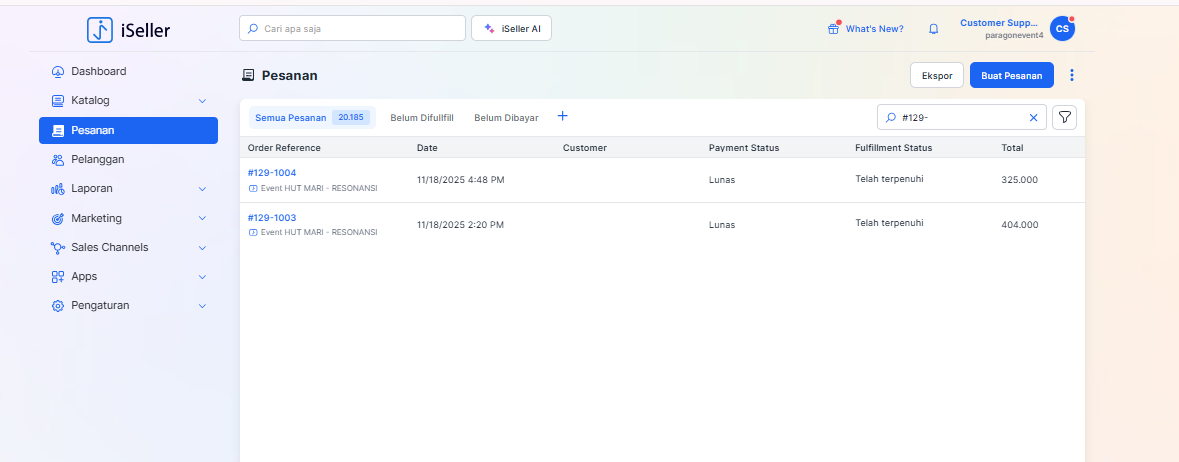Open the Dashboard sidebar item

point(98,72)
